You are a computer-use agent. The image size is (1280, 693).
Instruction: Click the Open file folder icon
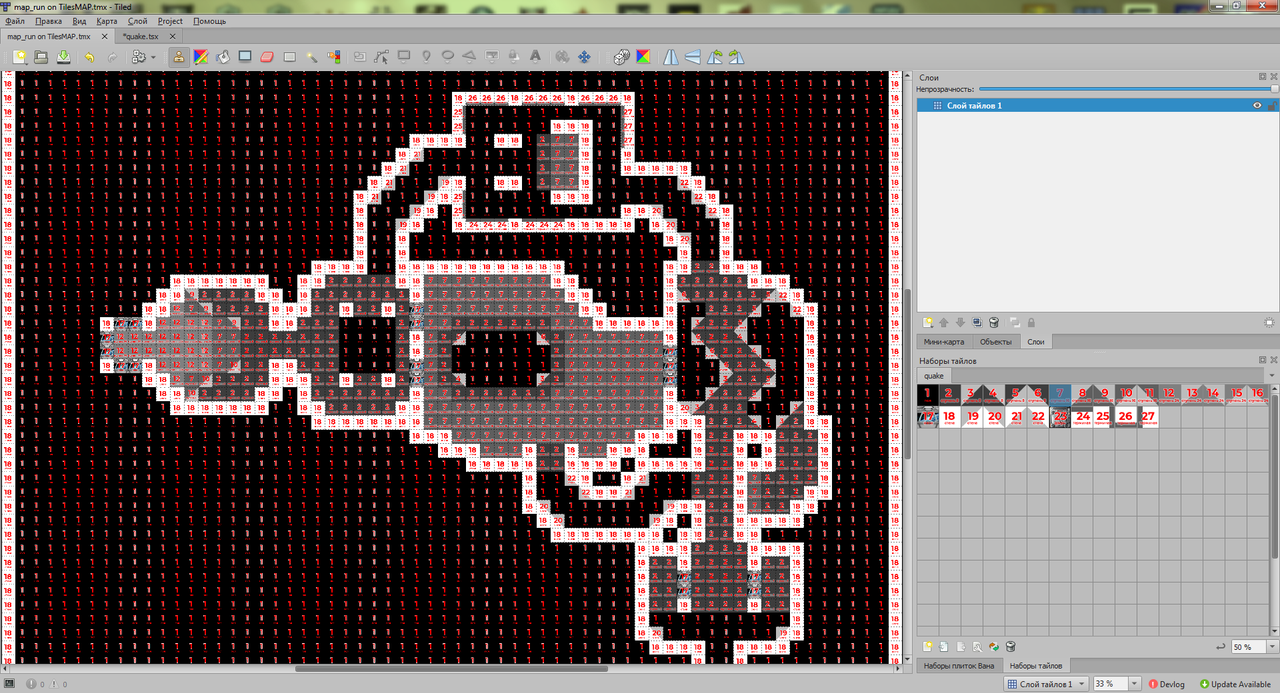click(41, 57)
